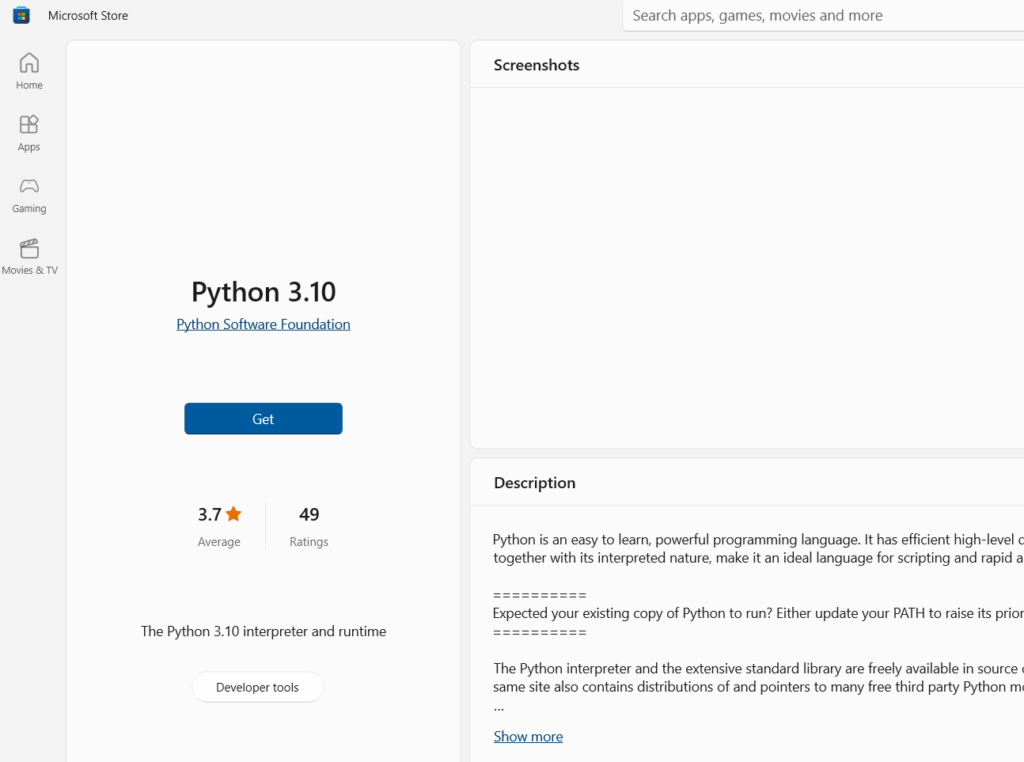Screen dimensions: 1024x762
Task: Focus the Search apps, games, movies field
Action: (823, 16)
